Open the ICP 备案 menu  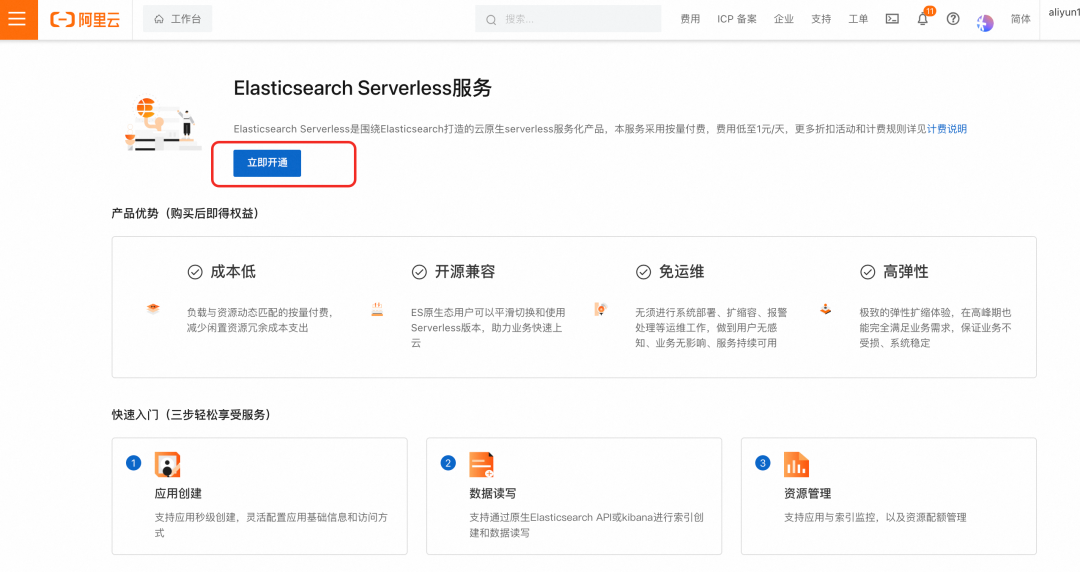click(737, 19)
